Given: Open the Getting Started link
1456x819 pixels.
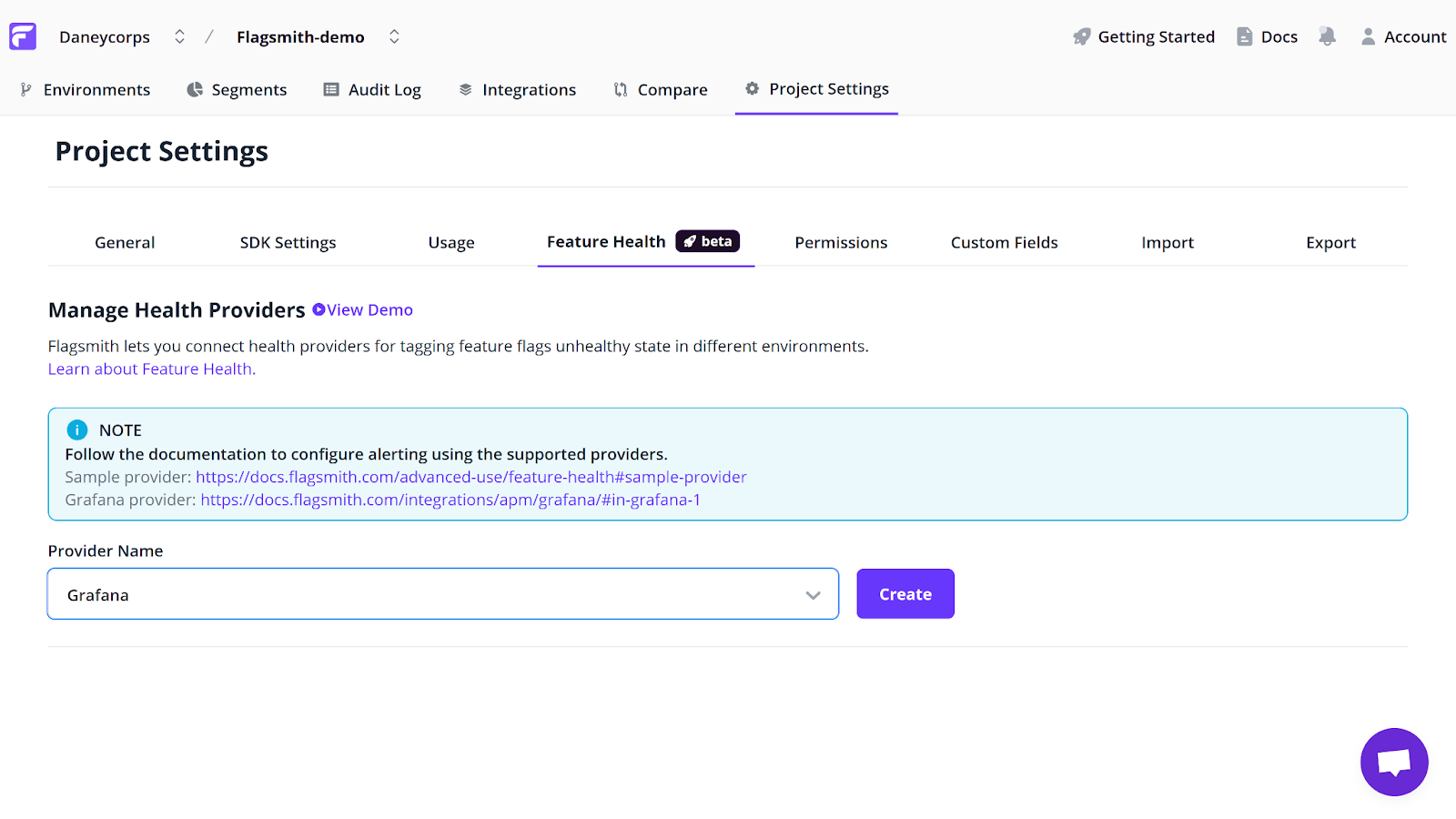Looking at the screenshot, I should tap(1156, 37).
